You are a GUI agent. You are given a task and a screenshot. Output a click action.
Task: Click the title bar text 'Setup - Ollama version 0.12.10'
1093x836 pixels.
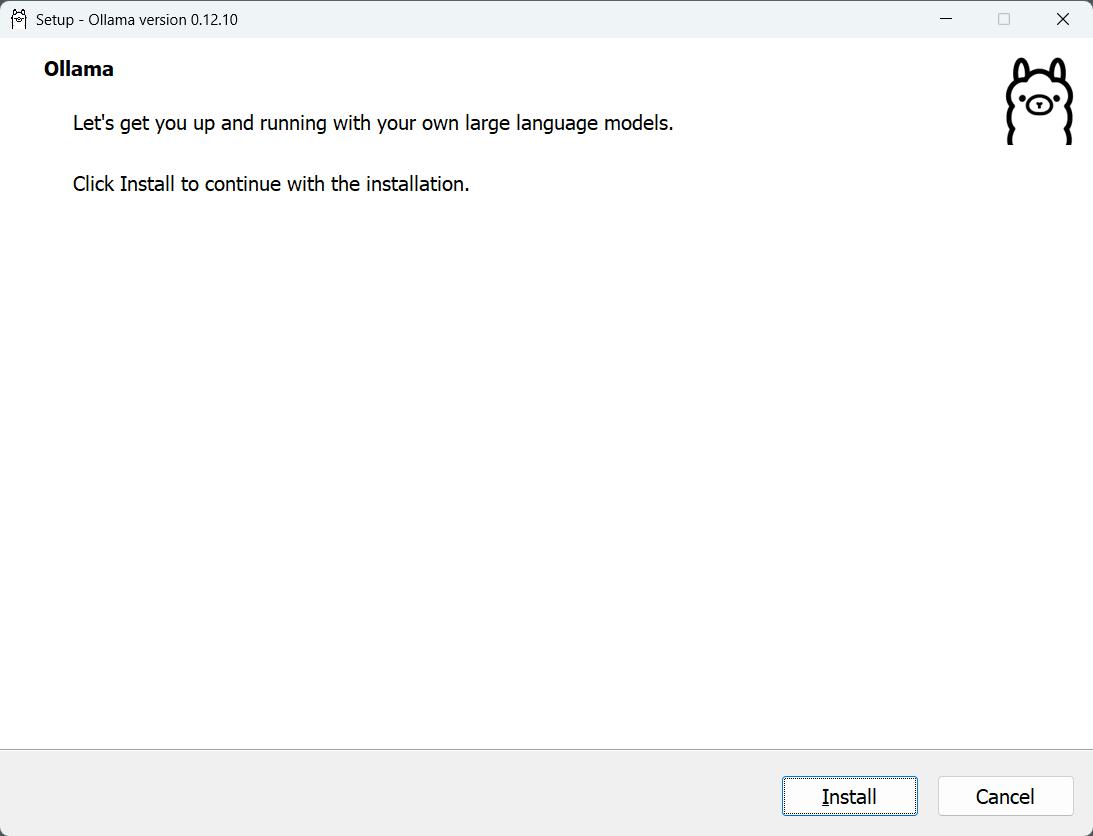coord(137,20)
